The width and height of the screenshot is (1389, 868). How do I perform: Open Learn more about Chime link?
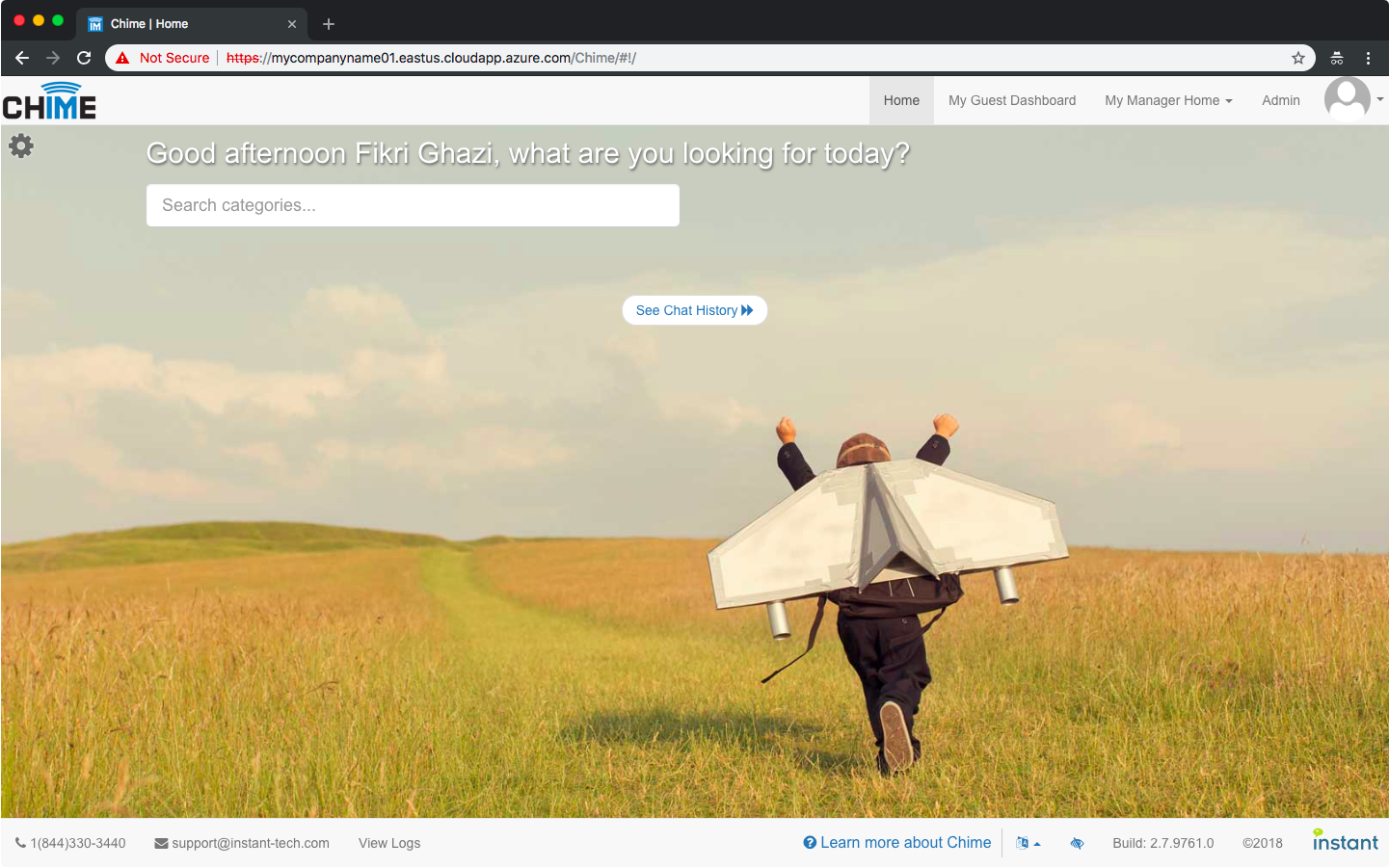point(897,843)
